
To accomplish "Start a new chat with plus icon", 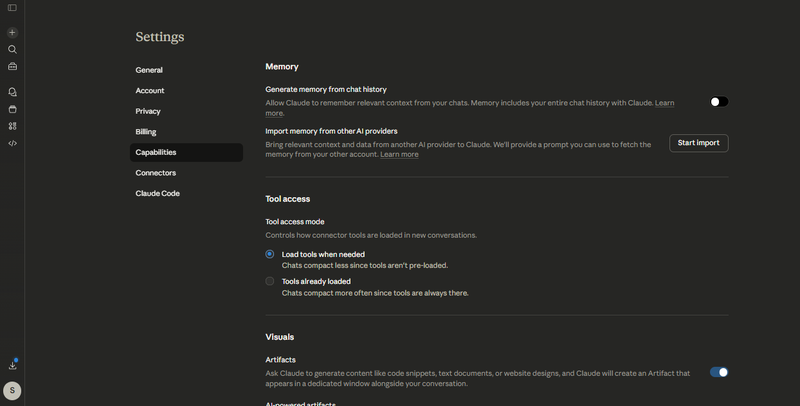I will click(12, 33).
